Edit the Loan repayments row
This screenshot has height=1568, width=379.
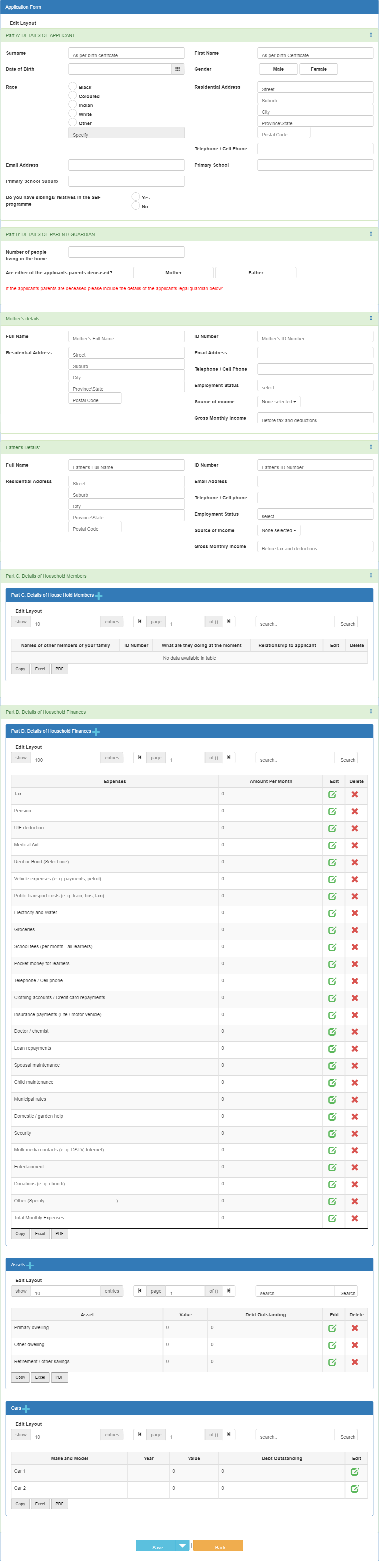tap(333, 1049)
